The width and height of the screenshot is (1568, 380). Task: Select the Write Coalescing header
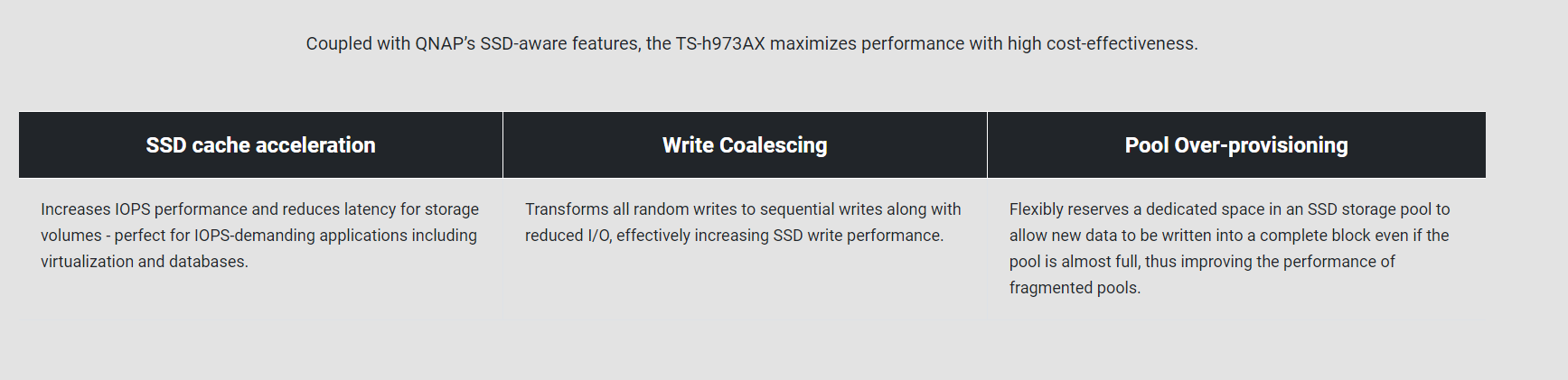(745, 145)
